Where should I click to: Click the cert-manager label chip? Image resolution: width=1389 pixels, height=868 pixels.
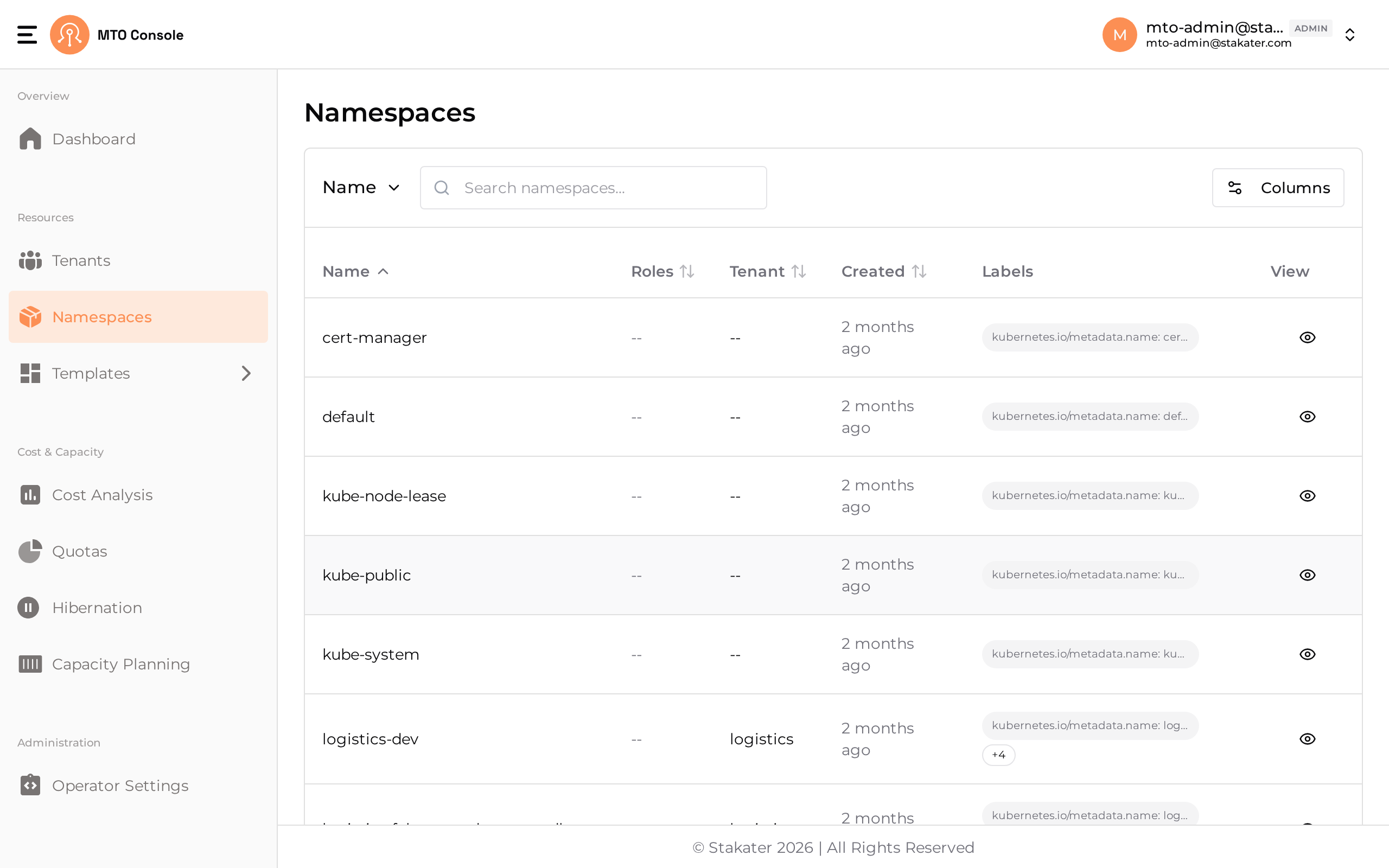1090,337
